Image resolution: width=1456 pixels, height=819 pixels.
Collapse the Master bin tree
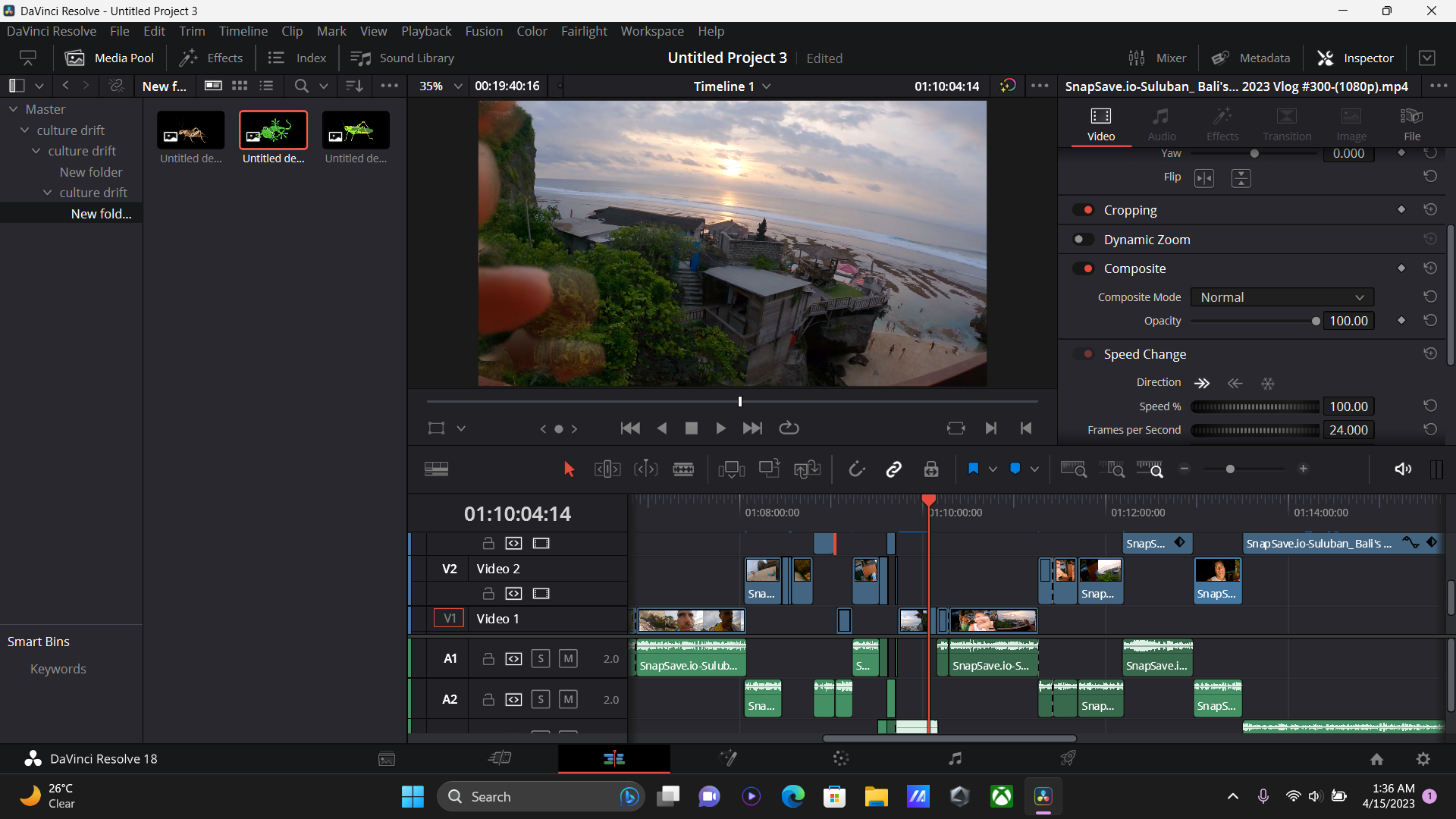13,109
